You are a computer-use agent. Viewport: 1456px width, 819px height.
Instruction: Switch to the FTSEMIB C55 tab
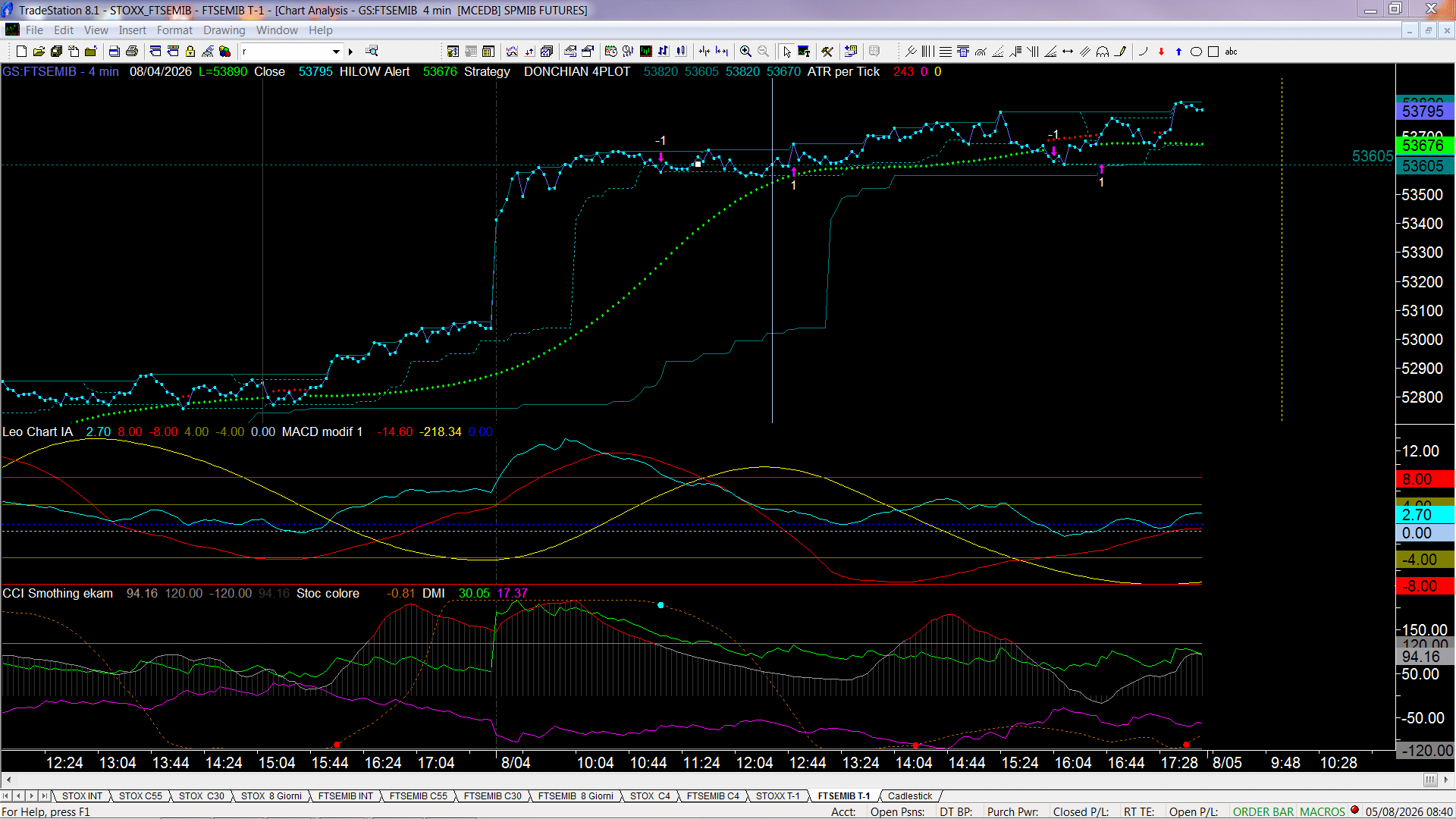coord(418,796)
